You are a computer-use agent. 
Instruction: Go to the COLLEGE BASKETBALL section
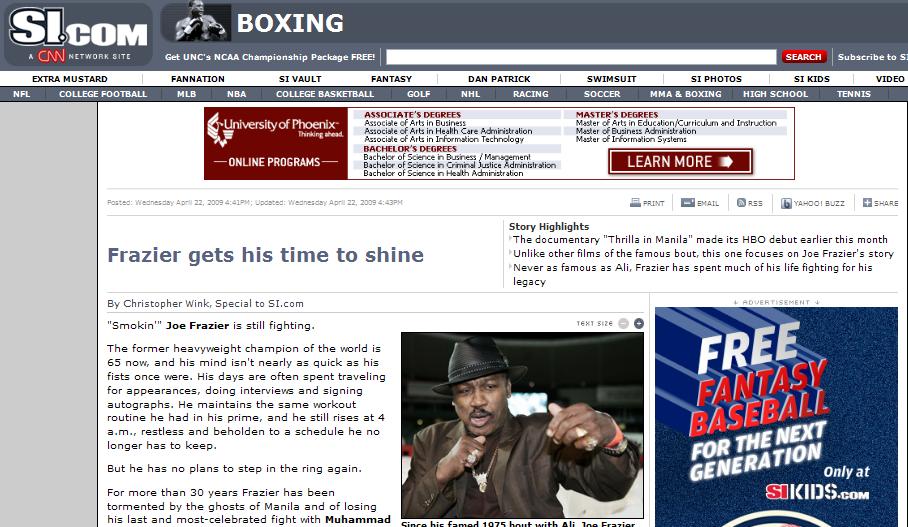point(325,94)
